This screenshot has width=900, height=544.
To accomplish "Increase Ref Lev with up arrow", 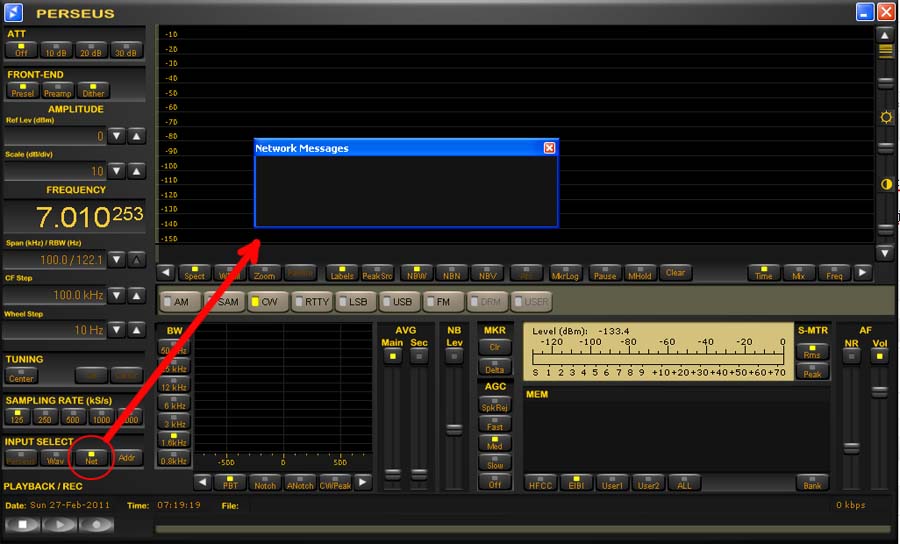I will 136,136.
